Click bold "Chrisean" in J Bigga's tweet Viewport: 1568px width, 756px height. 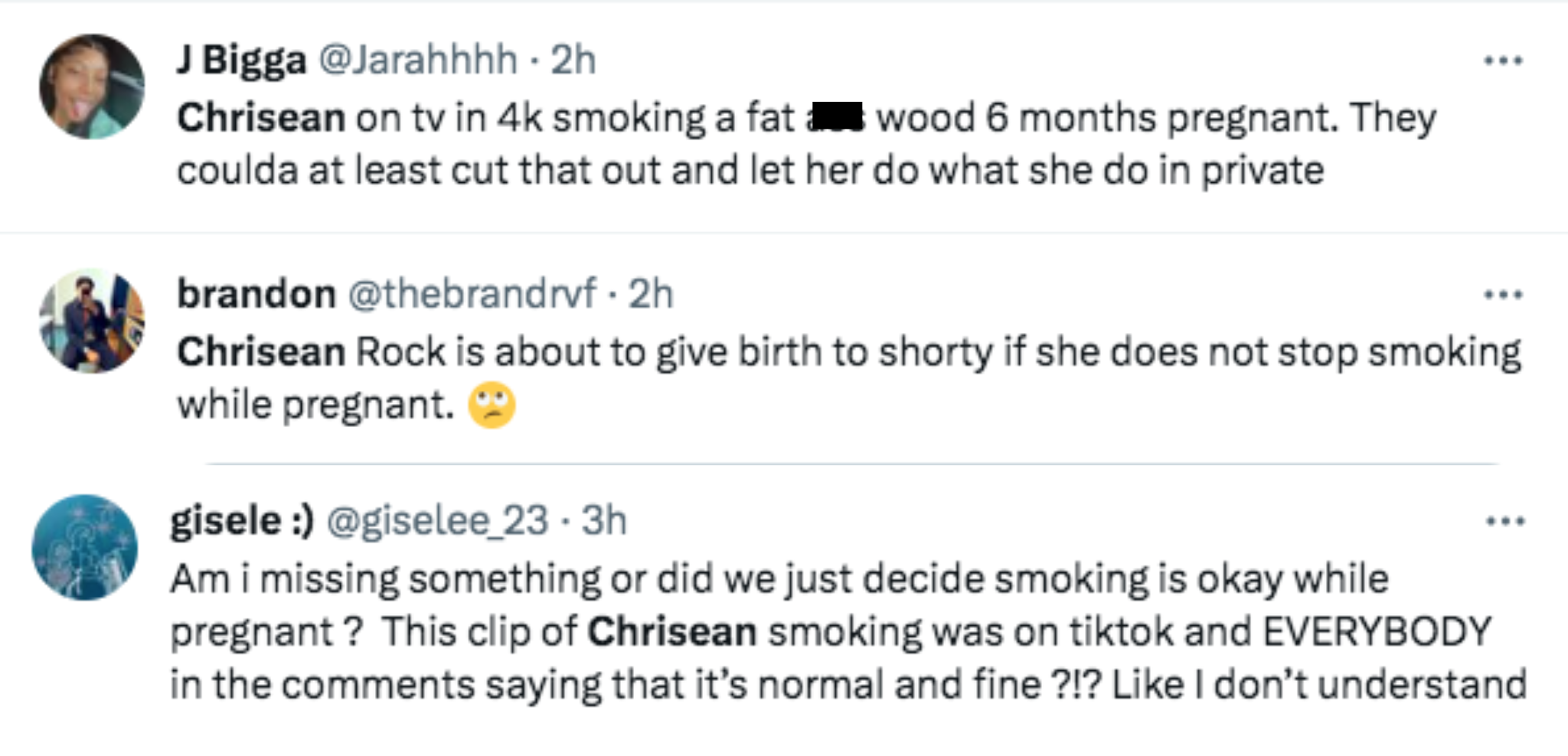261,119
